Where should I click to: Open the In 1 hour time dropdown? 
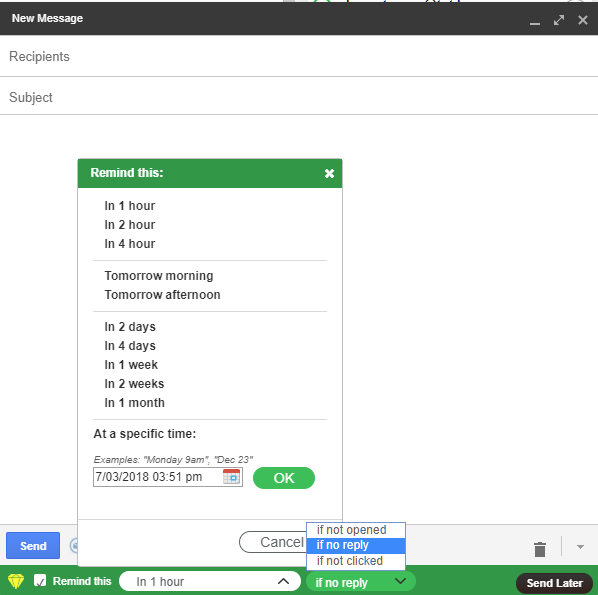pyautogui.click(x=210, y=581)
